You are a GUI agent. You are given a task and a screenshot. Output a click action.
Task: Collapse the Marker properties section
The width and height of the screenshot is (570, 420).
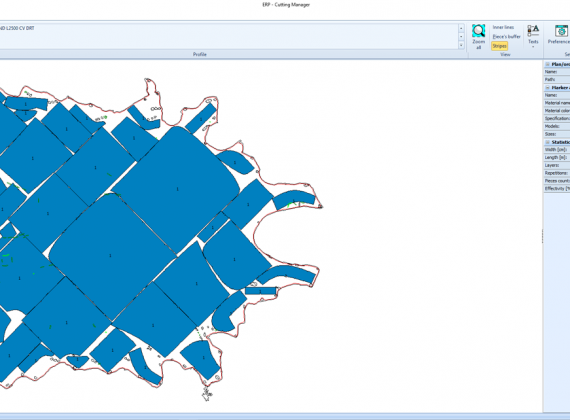click(x=547, y=88)
